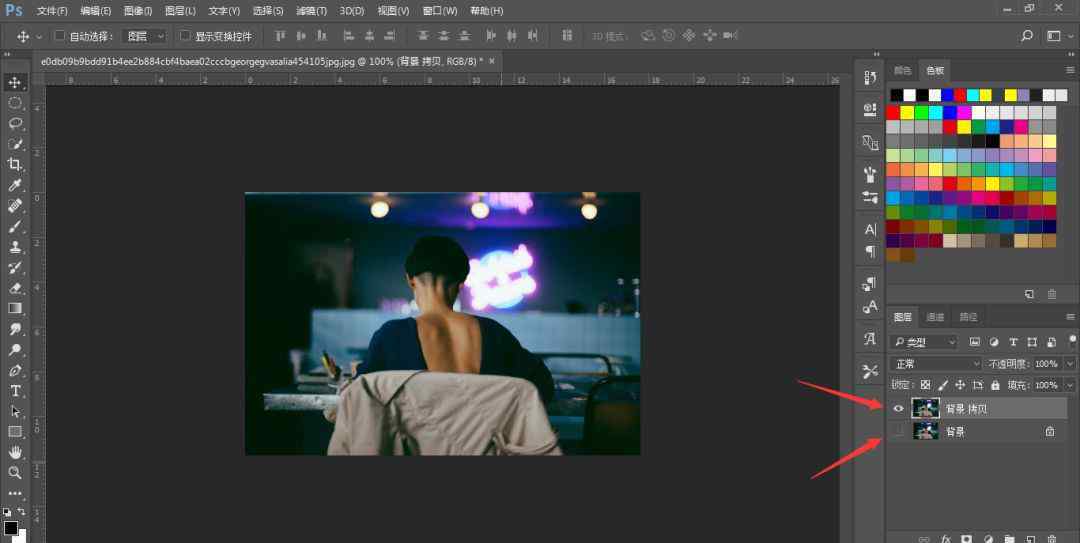Switch to the 颜色 panel tab
Screen dimensions: 1080x543
(x=902, y=71)
